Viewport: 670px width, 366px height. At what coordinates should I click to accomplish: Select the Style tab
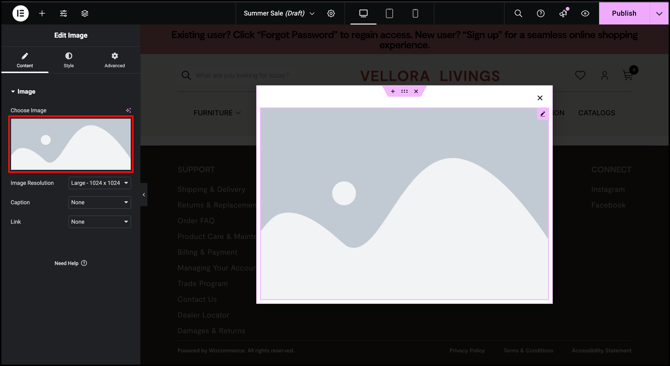(69, 60)
